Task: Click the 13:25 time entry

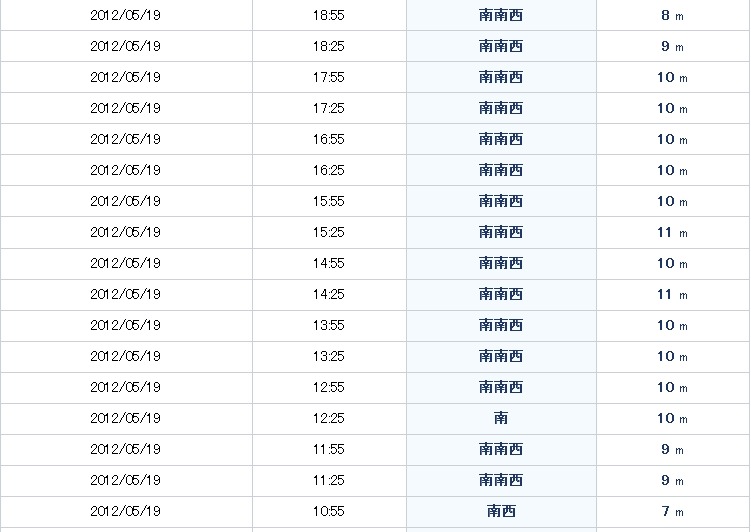Action: (329, 356)
